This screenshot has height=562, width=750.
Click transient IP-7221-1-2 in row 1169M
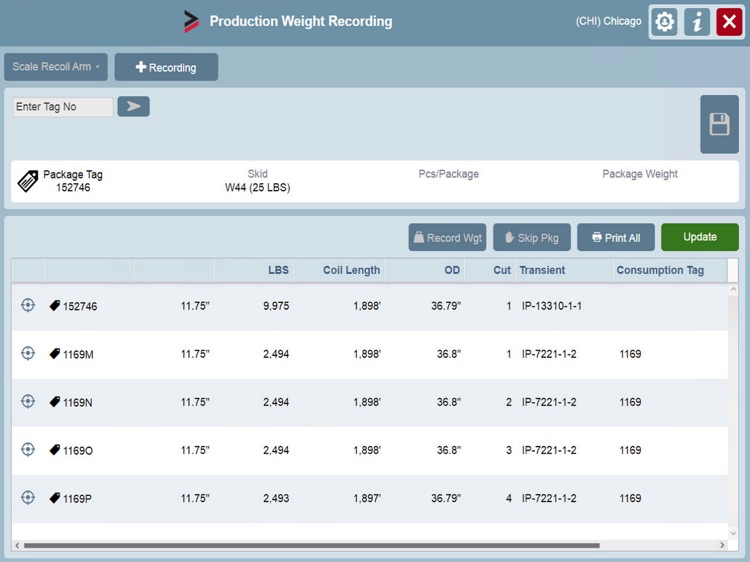[549, 354]
